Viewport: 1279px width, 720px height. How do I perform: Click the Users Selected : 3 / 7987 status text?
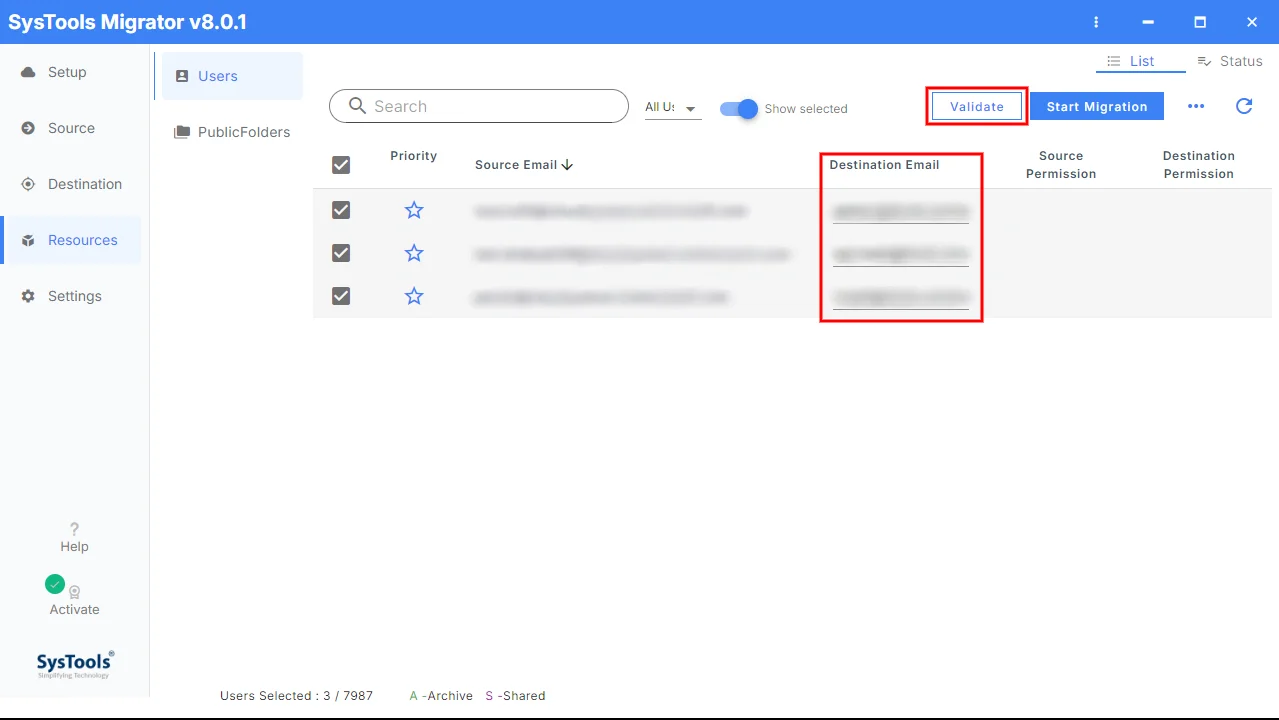coord(296,696)
